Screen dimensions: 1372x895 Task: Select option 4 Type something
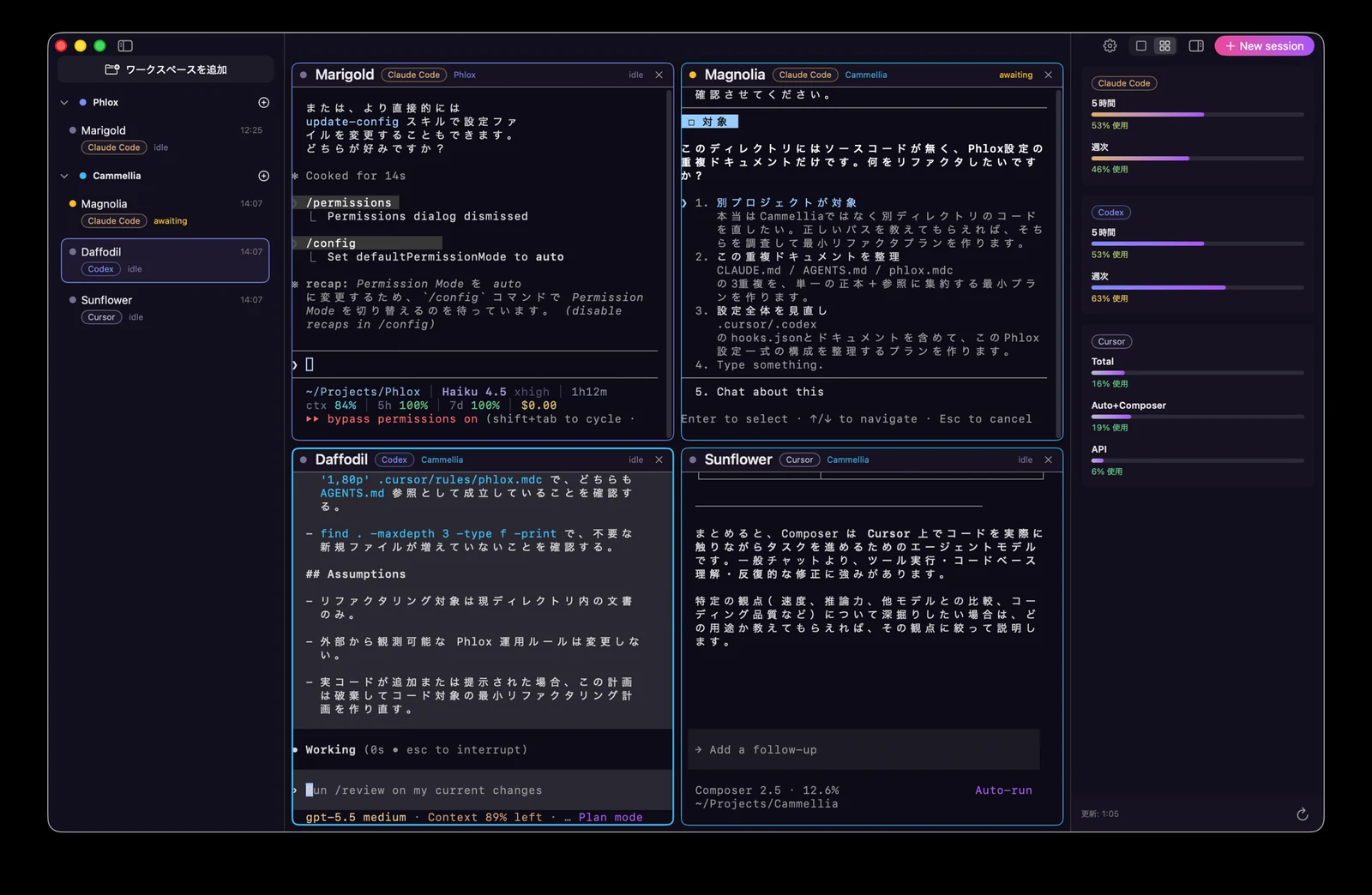[770, 364]
